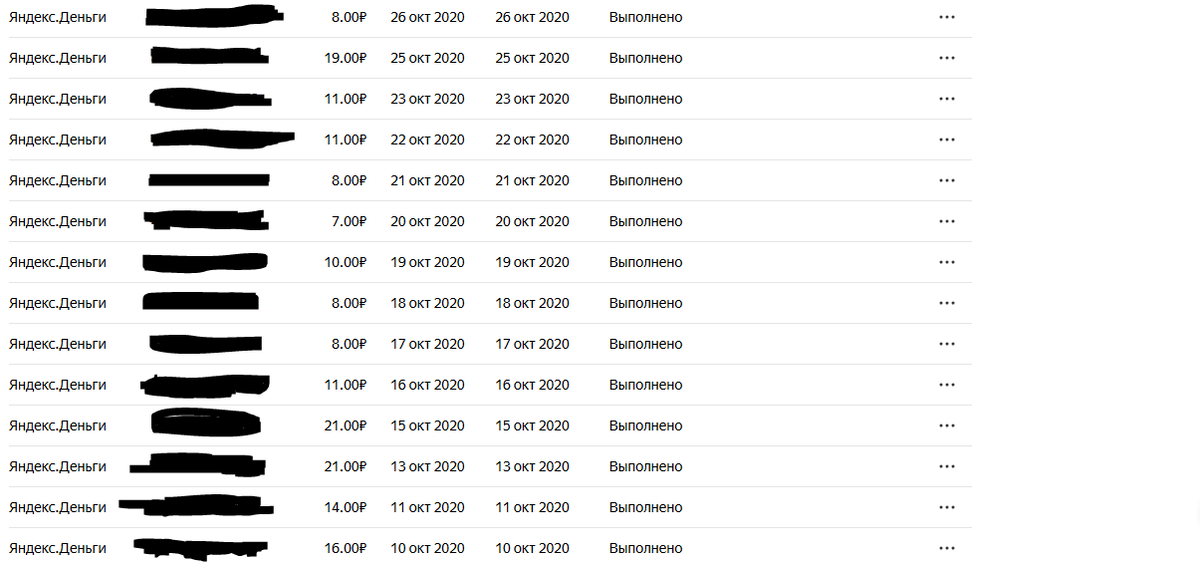Open ellipsis menu on 20 окт 2020 row
Image resolution: width=1200 pixels, height=563 pixels.
(x=947, y=222)
